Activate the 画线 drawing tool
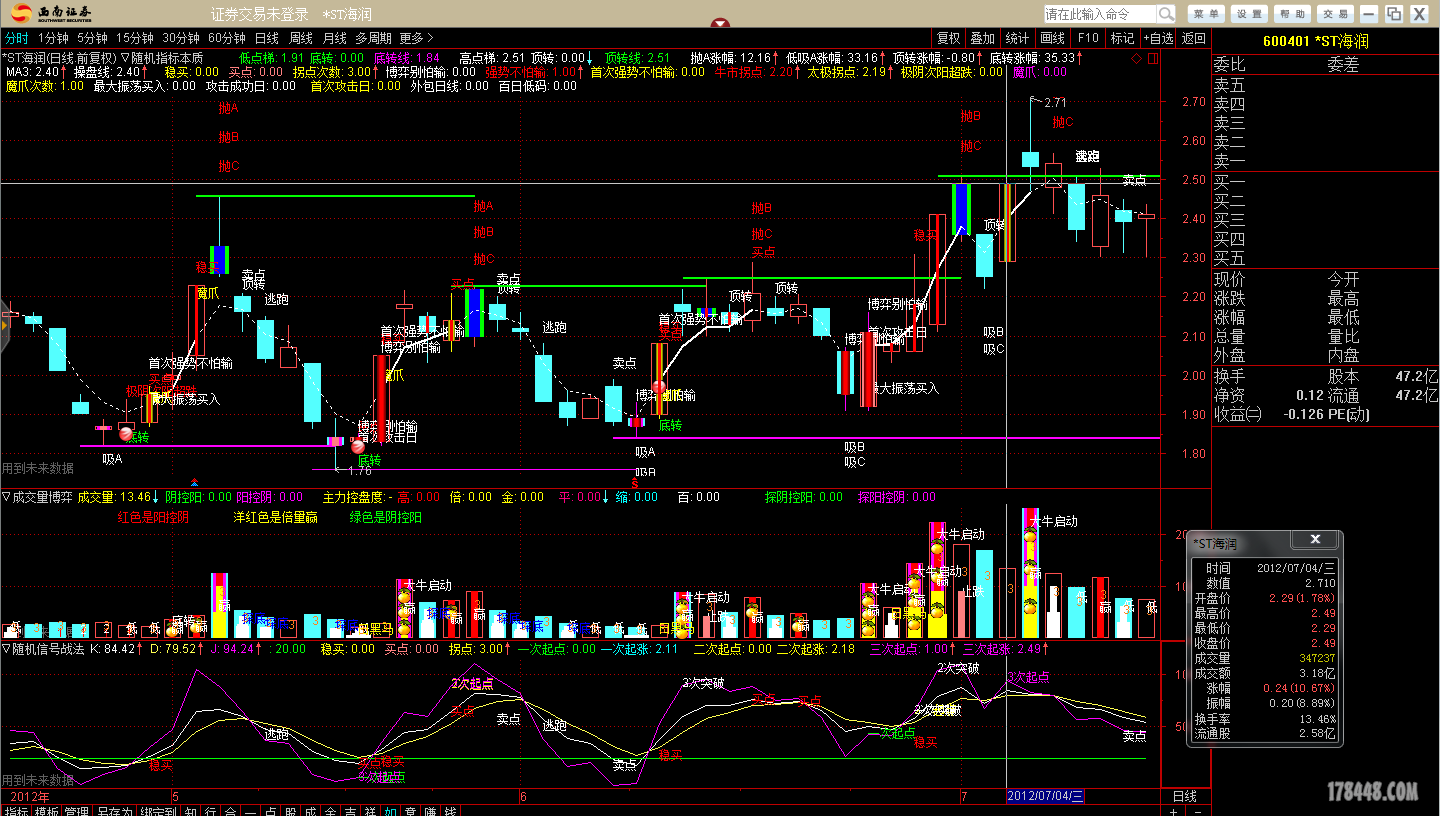1440x816 pixels. (1053, 39)
